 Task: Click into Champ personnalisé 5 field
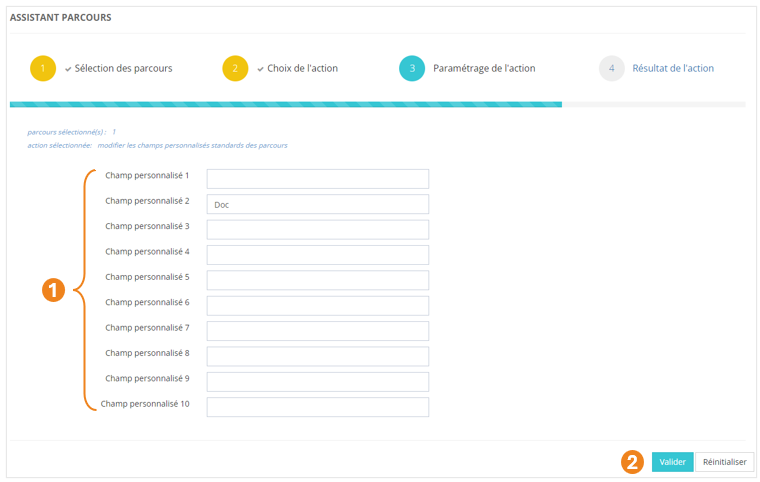317,280
